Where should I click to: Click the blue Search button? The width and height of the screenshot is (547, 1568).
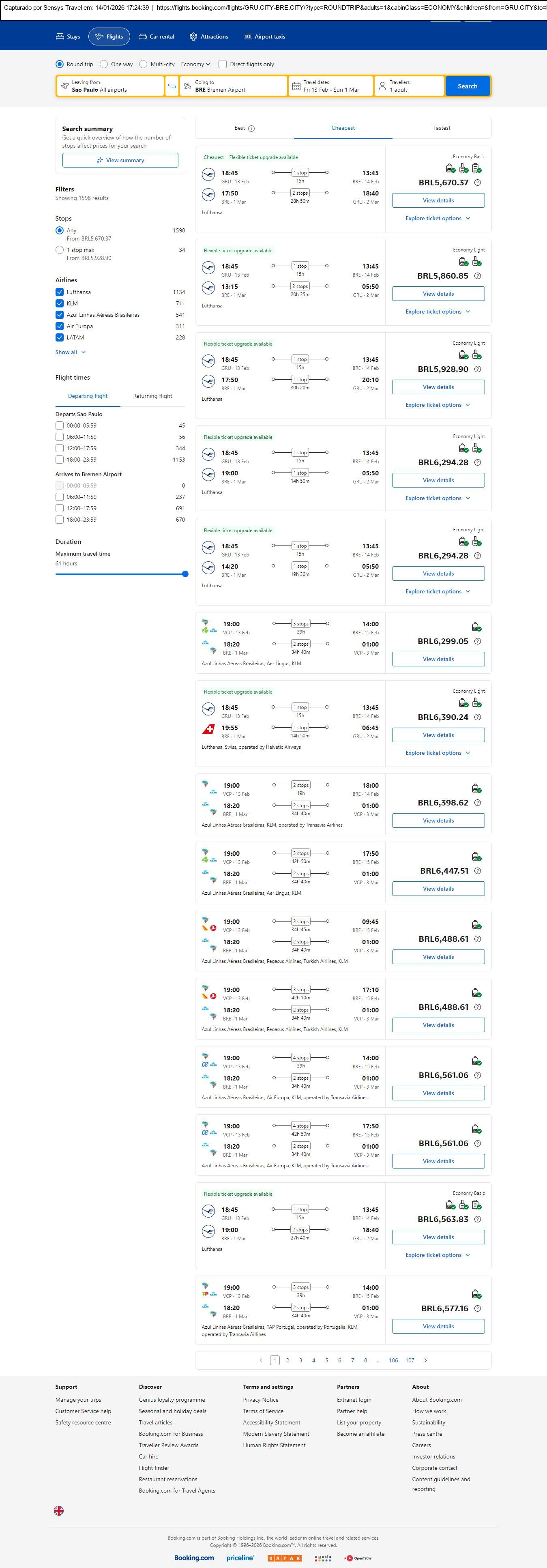(467, 86)
